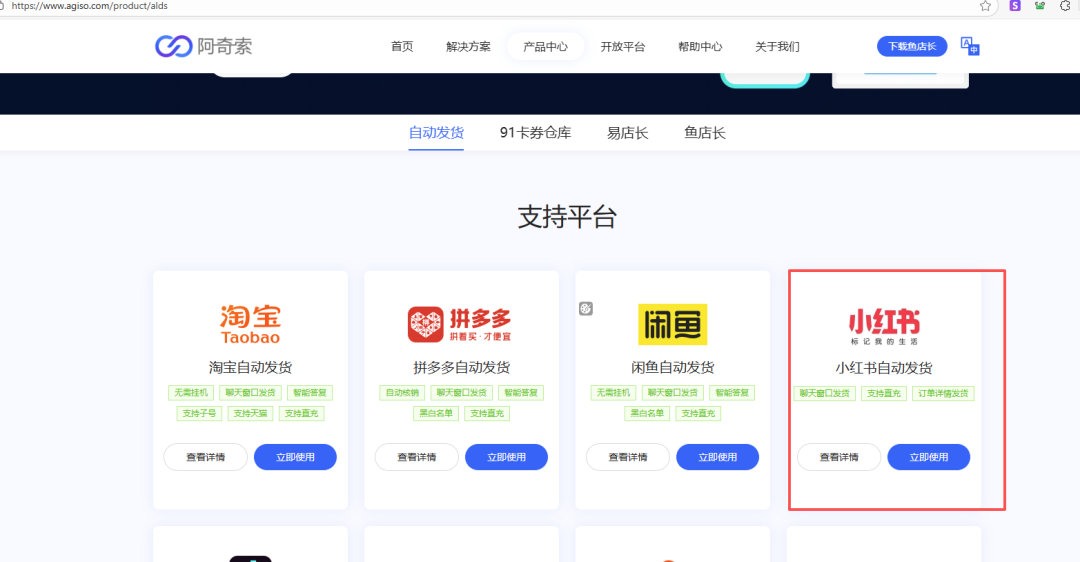Click the 淘宝自动发货 title
This screenshot has height=562, width=1080.
coord(250,367)
